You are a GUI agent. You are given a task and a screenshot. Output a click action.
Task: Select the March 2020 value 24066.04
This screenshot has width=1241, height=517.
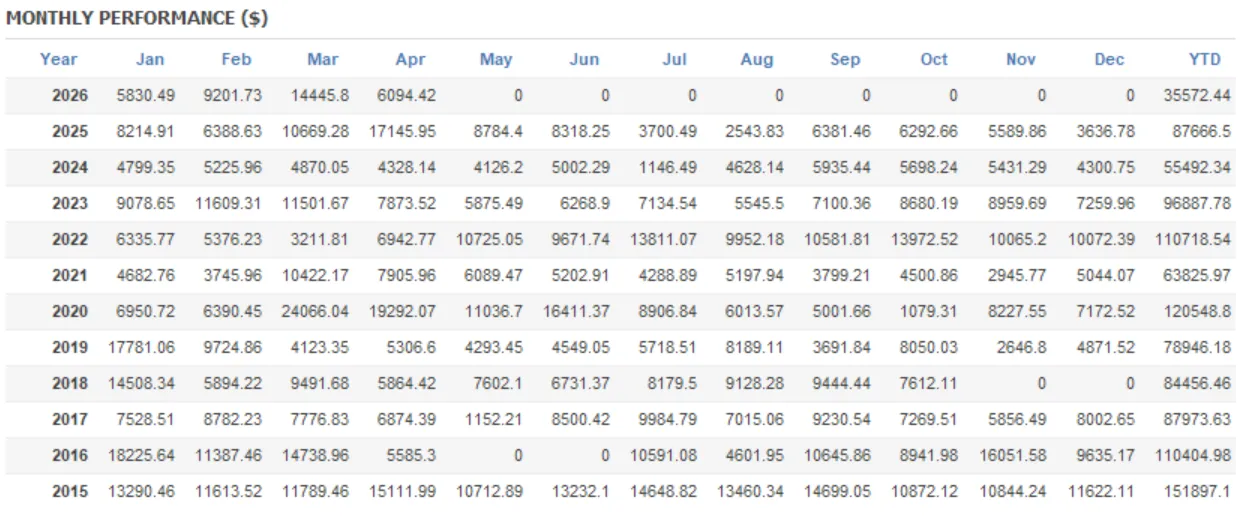[316, 311]
